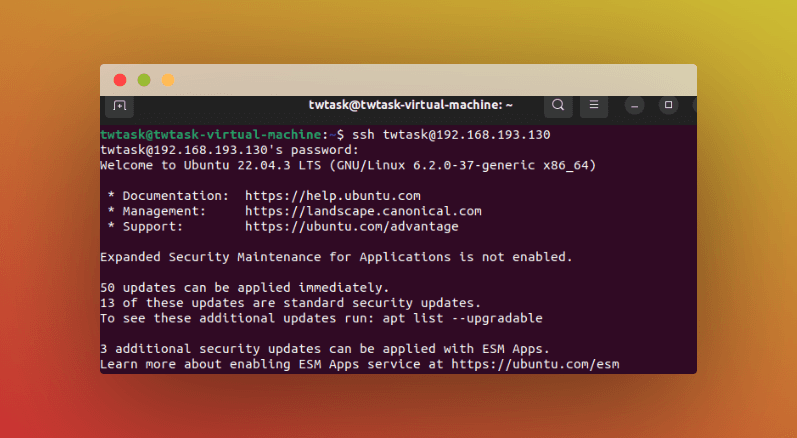The height and width of the screenshot is (438, 797).
Task: Minimize the Ubuntu terminal window
Action: pyautogui.click(x=635, y=105)
